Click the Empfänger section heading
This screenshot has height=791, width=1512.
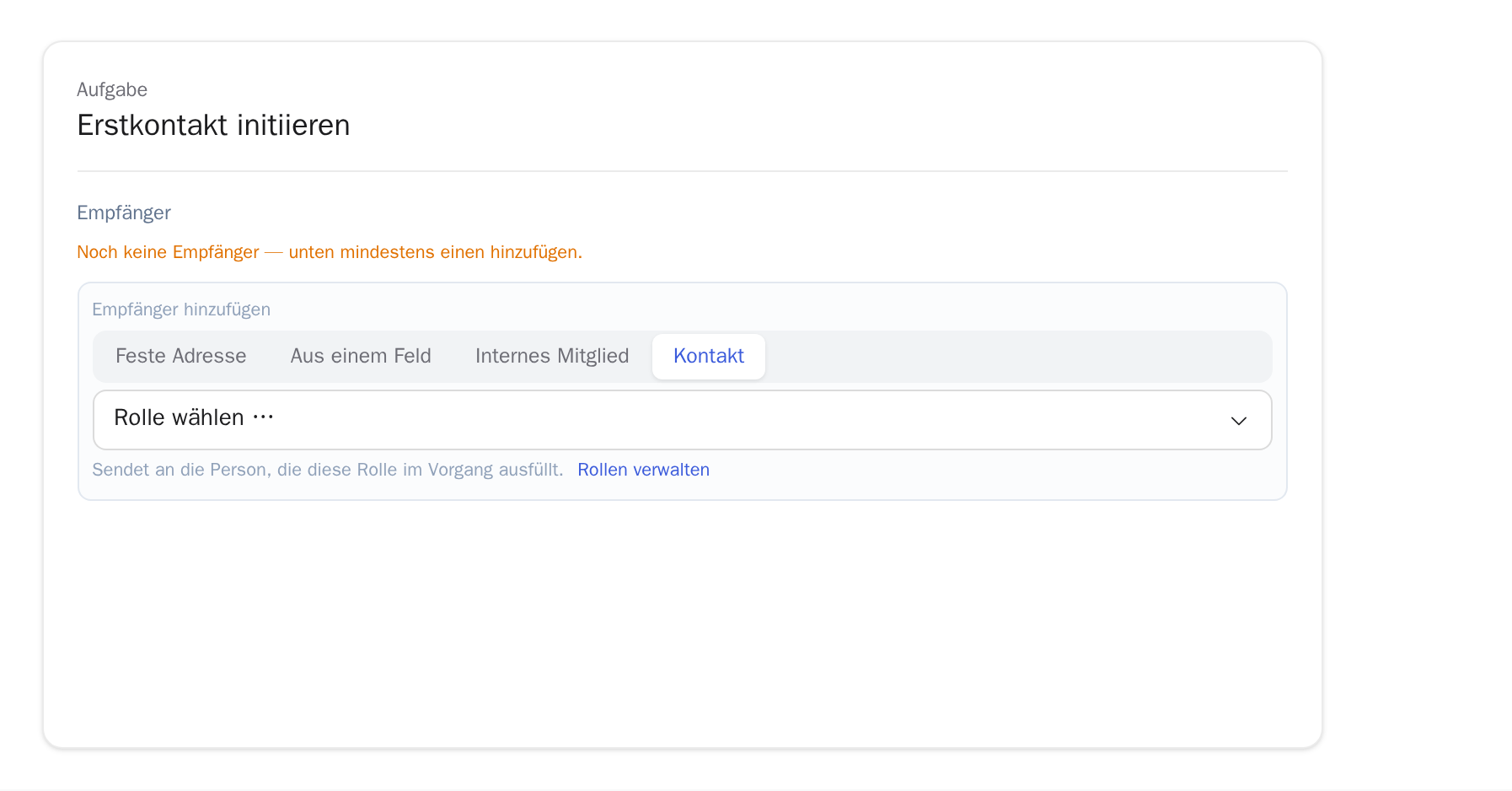(x=124, y=213)
